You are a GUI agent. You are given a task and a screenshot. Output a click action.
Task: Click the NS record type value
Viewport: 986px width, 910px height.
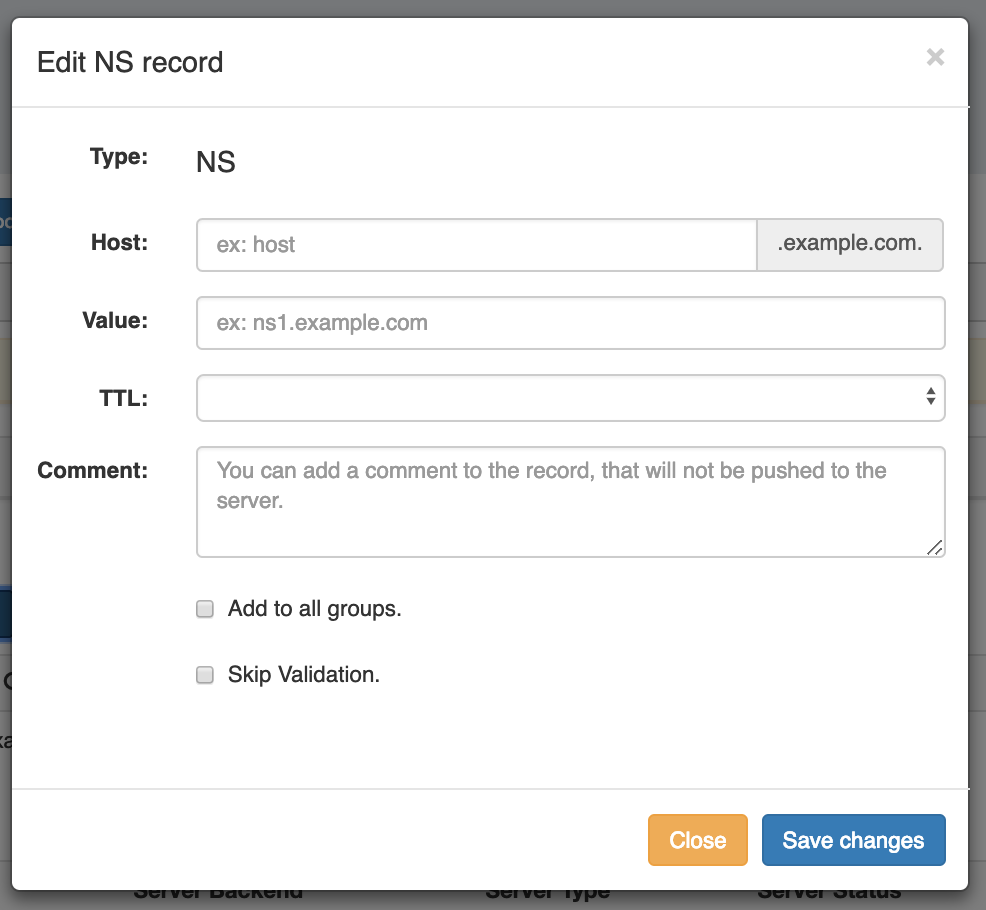216,162
